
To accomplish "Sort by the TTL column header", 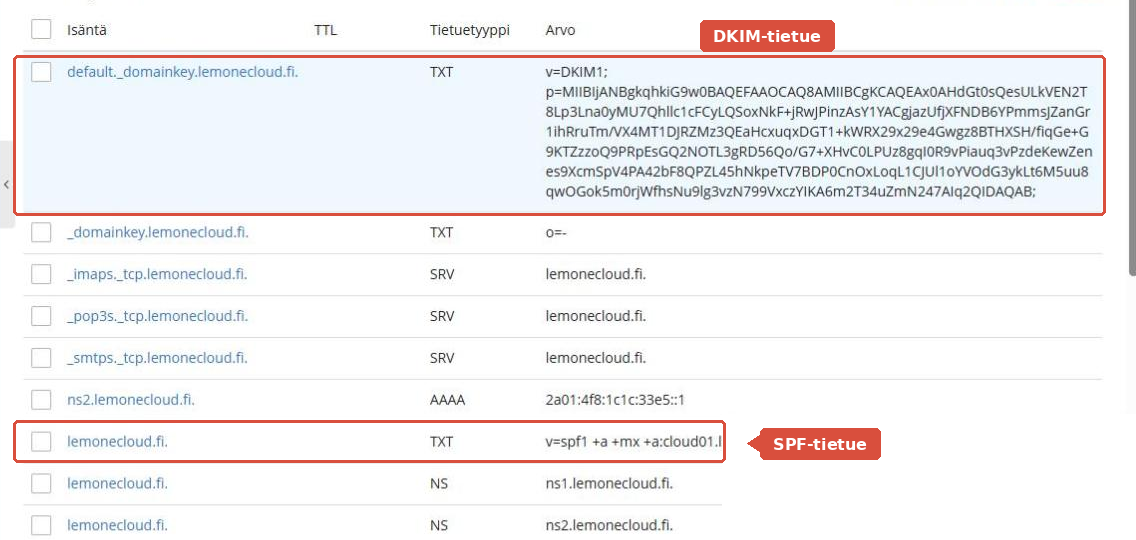I will pos(325,30).
